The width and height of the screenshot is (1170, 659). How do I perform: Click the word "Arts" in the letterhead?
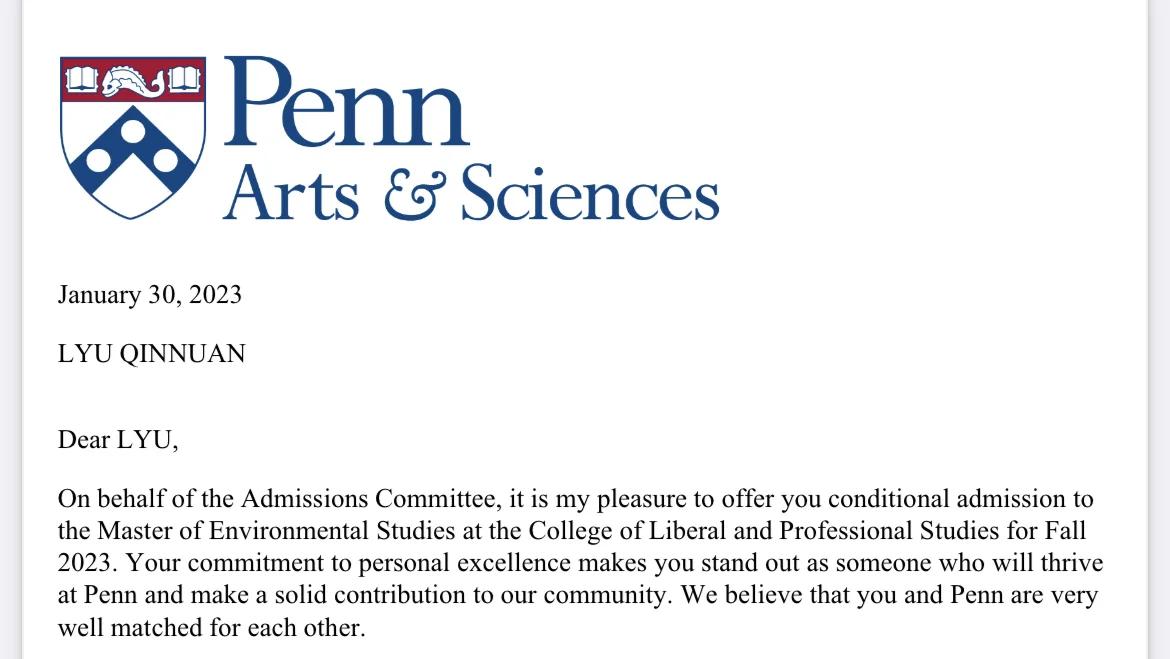[x=291, y=195]
